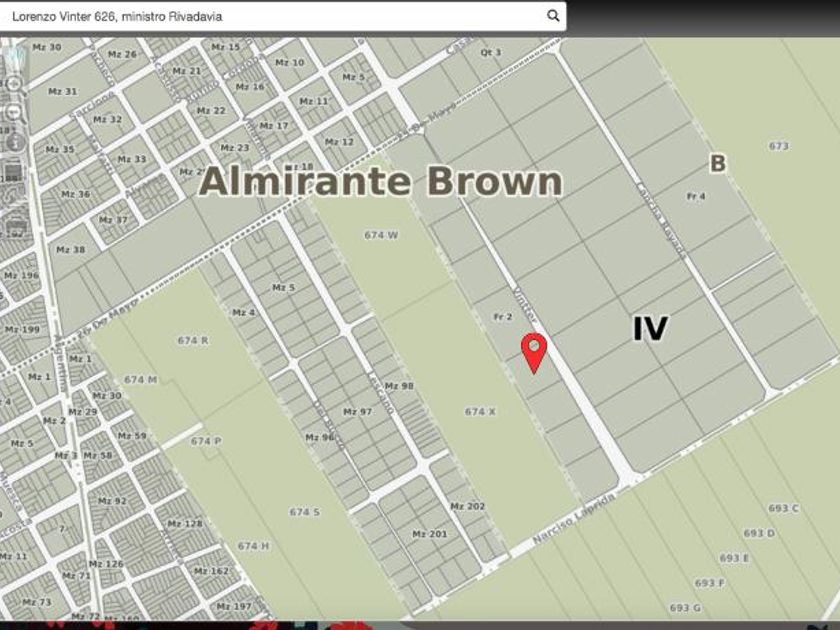Screen dimensions: 840x630
Task: Select parcel 674 R
Action: tap(193, 340)
